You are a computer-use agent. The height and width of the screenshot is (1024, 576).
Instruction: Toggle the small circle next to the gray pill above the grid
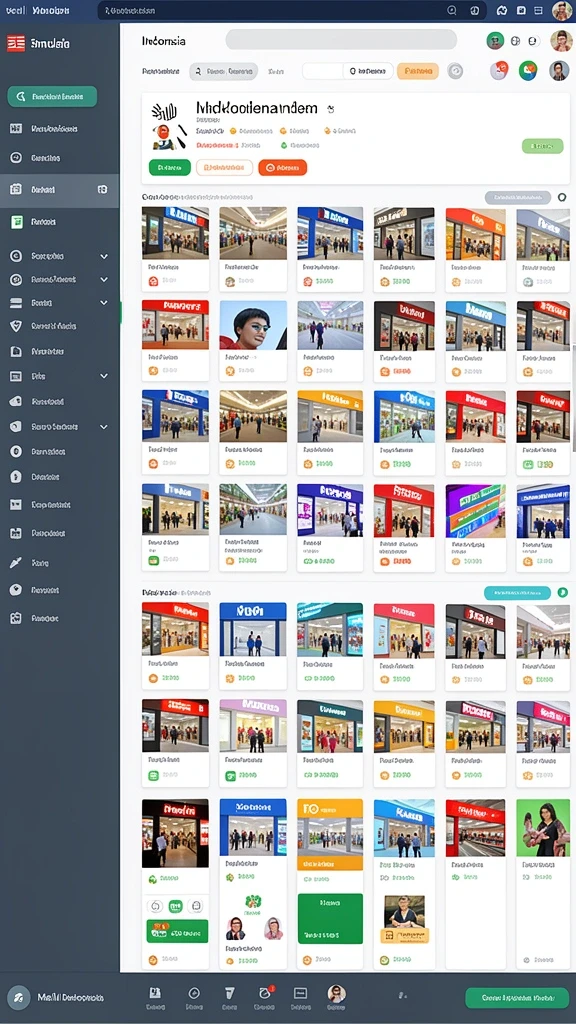562,197
